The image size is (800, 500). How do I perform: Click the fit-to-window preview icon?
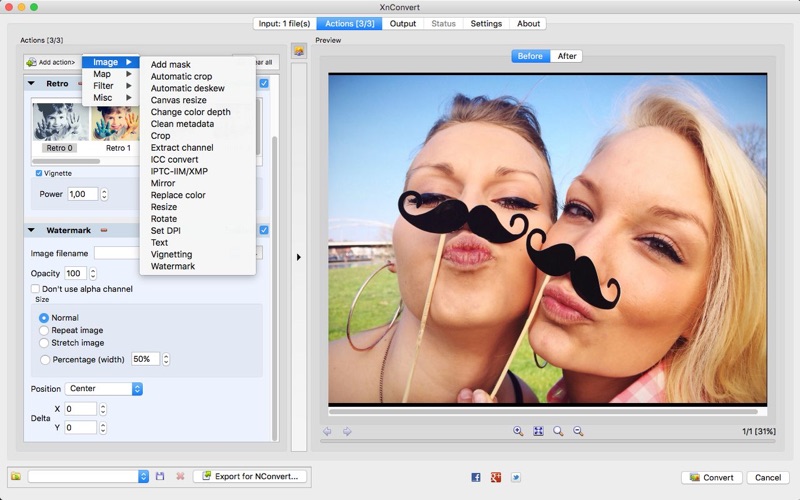(x=538, y=431)
